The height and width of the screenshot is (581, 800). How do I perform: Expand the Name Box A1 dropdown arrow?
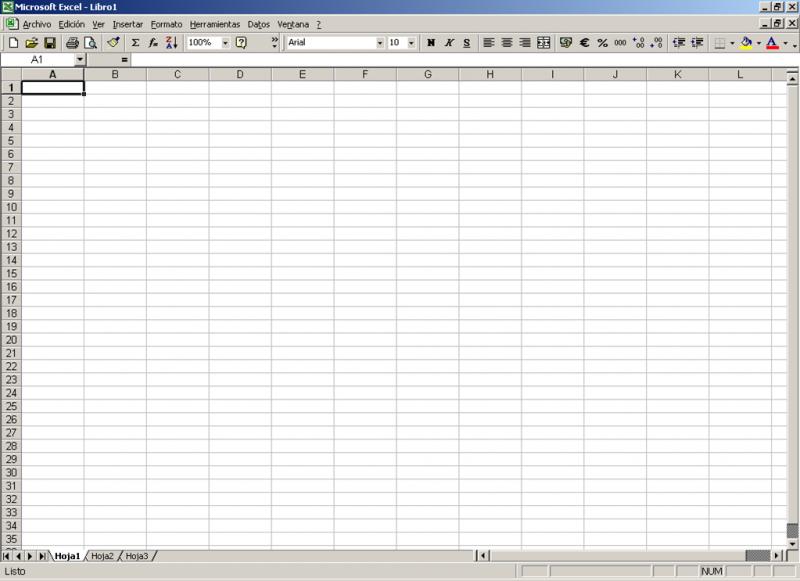click(80, 60)
